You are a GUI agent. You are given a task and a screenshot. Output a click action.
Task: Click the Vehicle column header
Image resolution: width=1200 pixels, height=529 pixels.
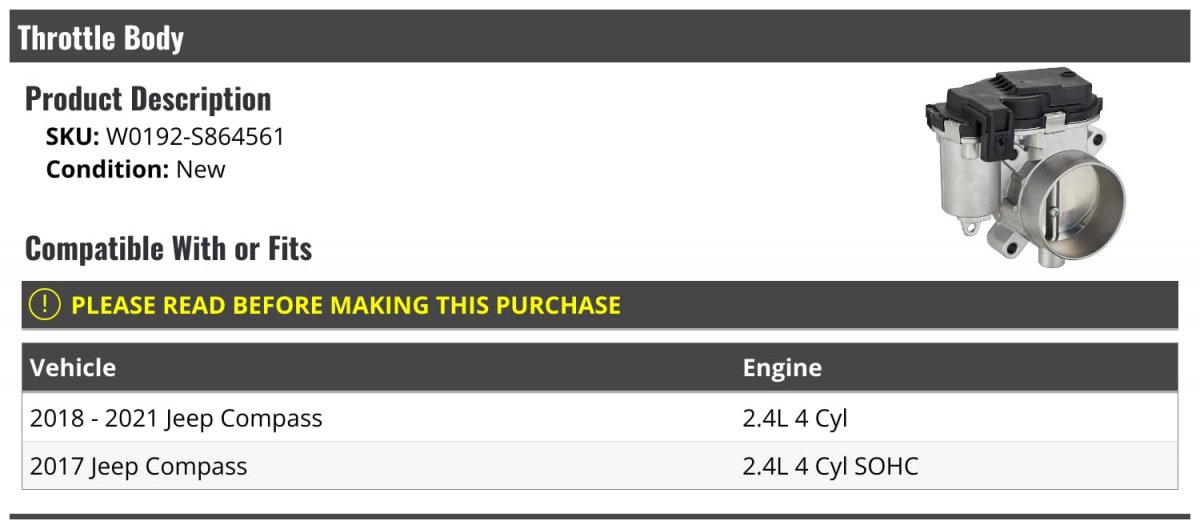[x=73, y=368]
